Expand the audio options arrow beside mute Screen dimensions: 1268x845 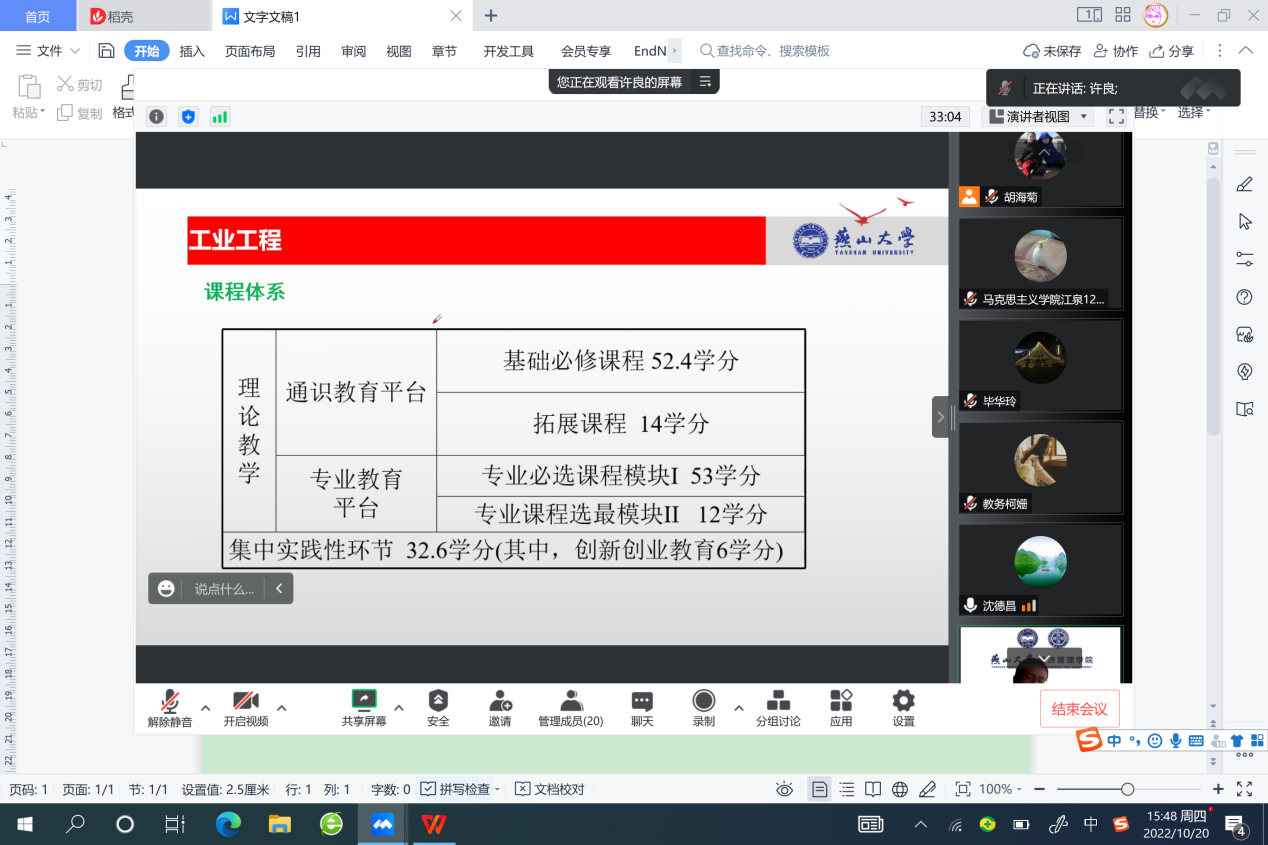[206, 708]
